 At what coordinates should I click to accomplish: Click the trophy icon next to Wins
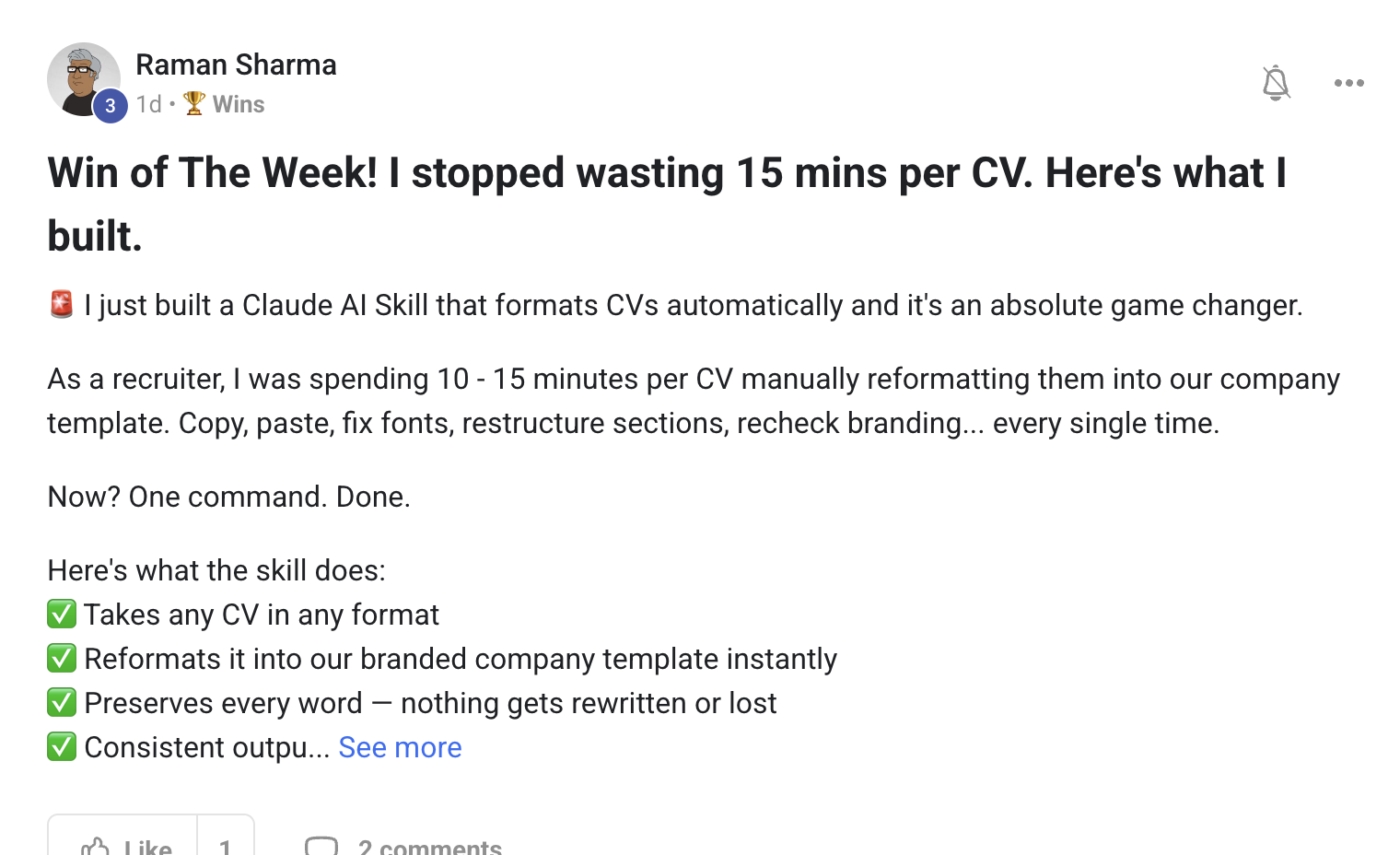[193, 103]
